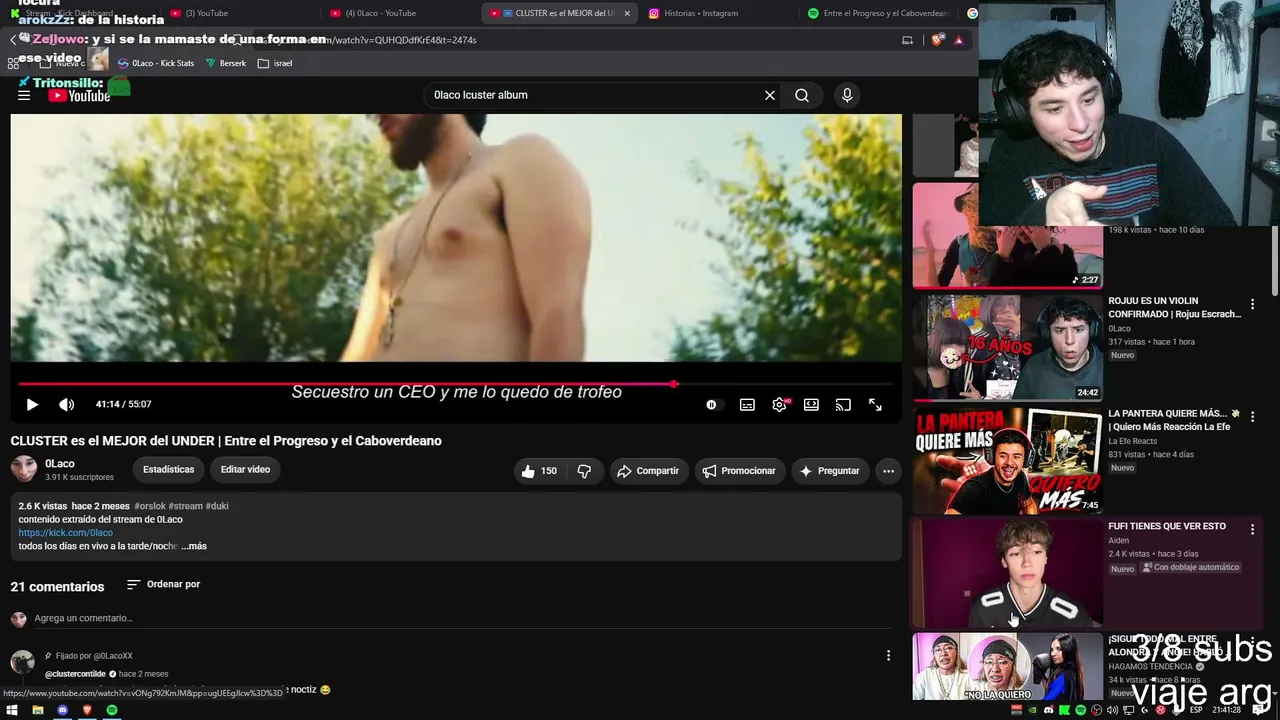Open options menu for the pinned comment
Screen dimensions: 1280x720
888,656
